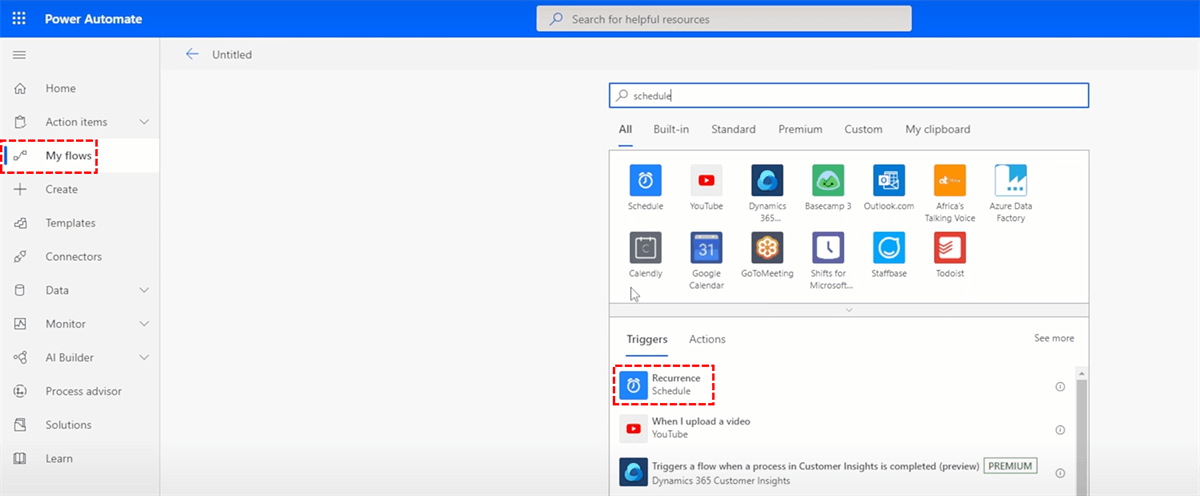The height and width of the screenshot is (496, 1200).
Task: Select the GoToMeeting connector icon
Action: (767, 247)
